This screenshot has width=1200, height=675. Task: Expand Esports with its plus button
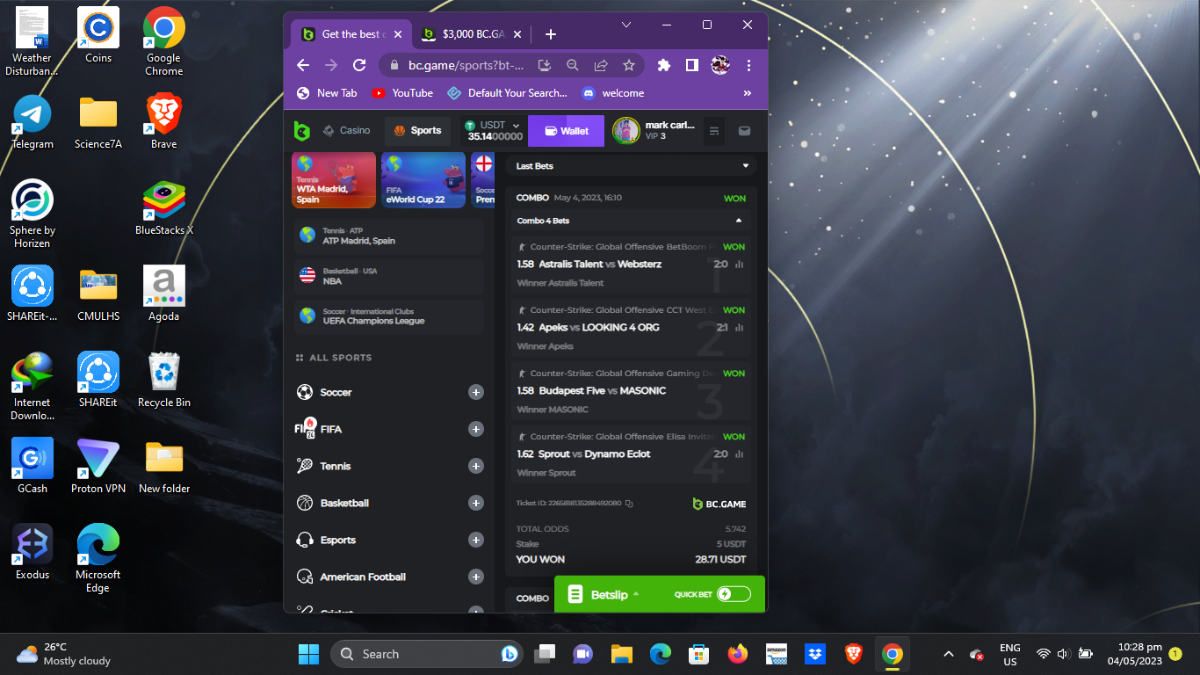coord(476,540)
